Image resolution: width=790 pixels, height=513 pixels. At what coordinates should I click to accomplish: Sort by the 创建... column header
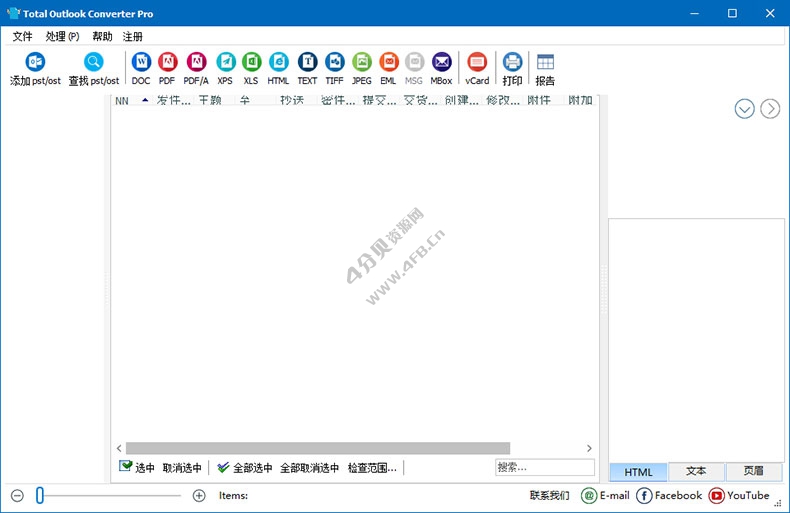462,100
